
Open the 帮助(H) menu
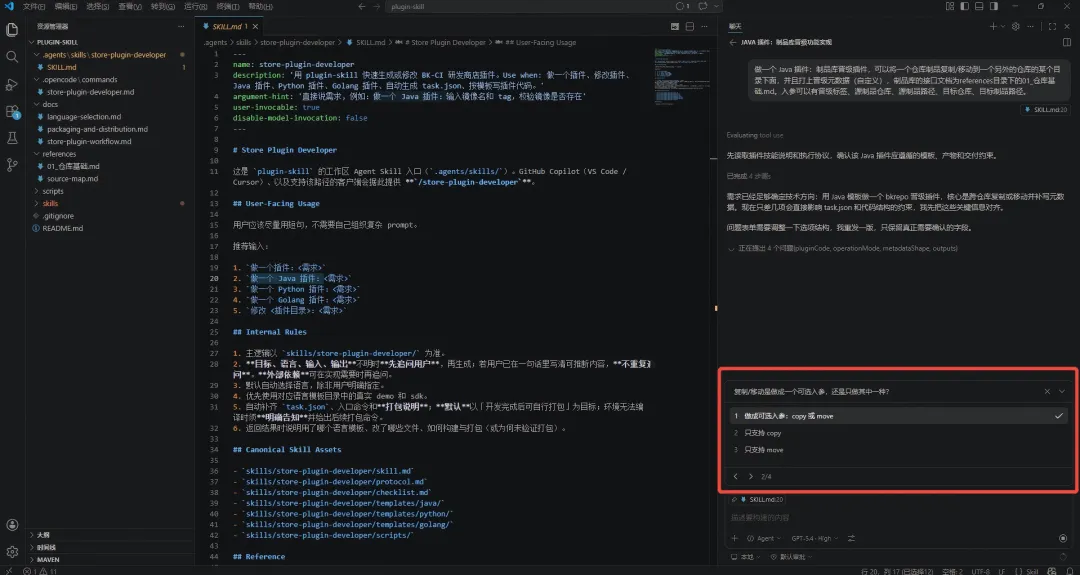pos(260,6)
